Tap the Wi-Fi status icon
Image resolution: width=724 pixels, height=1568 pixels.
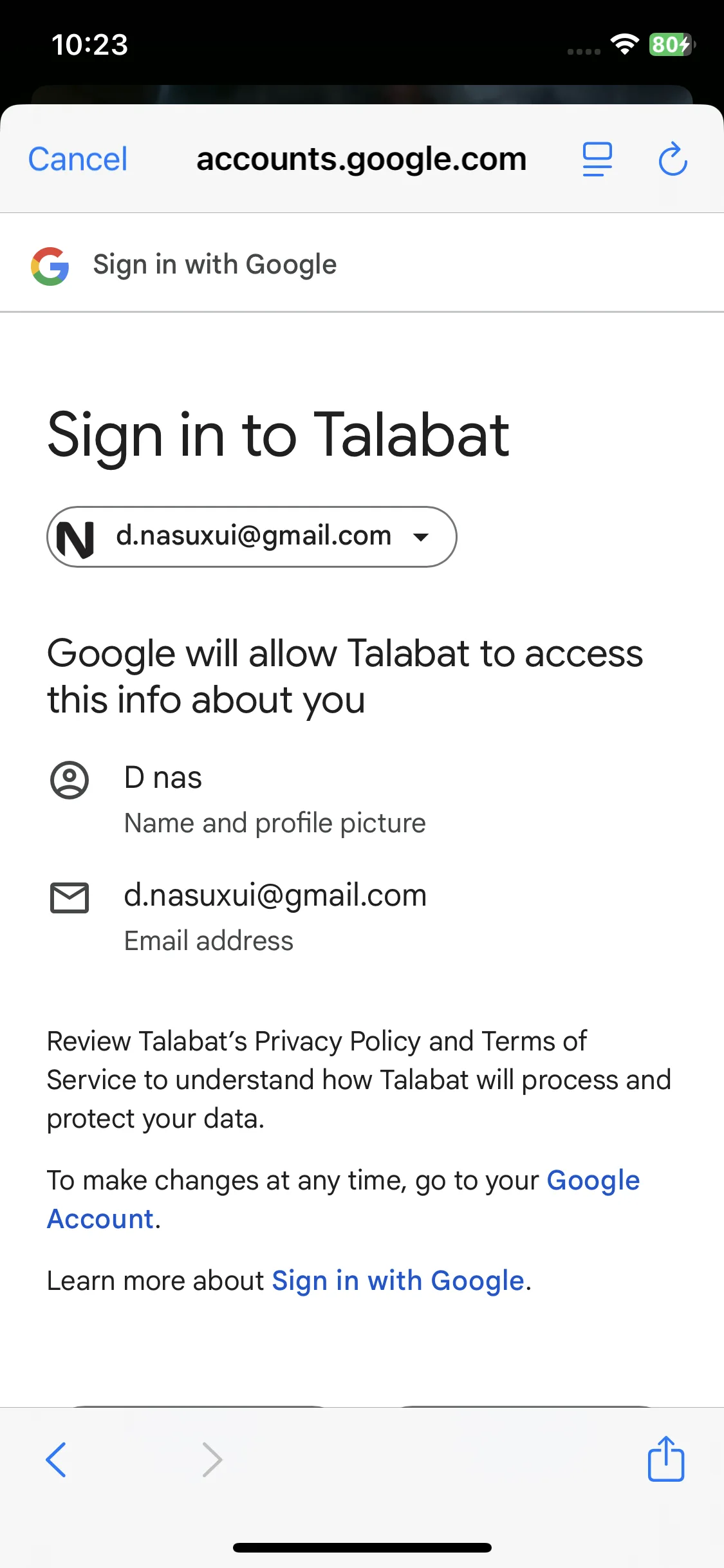pyautogui.click(x=624, y=44)
